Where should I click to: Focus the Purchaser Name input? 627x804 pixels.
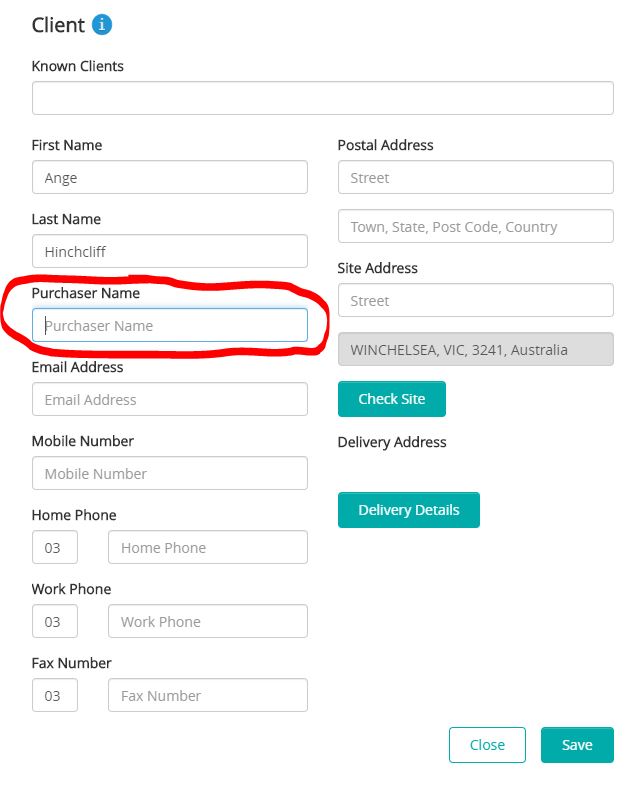169,326
